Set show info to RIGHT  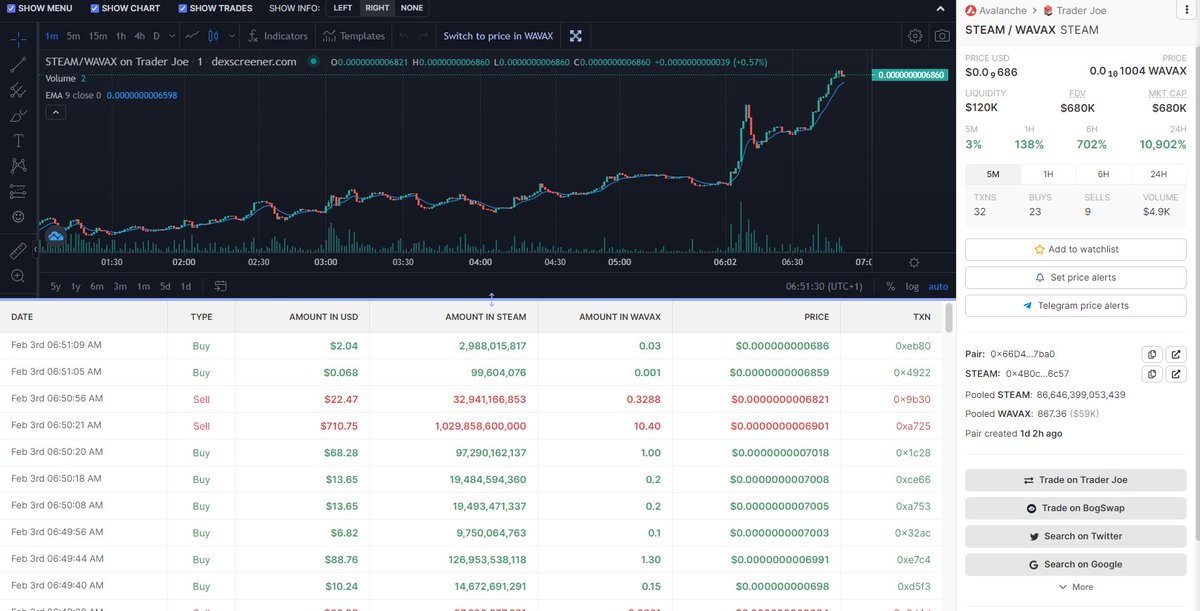pos(377,8)
